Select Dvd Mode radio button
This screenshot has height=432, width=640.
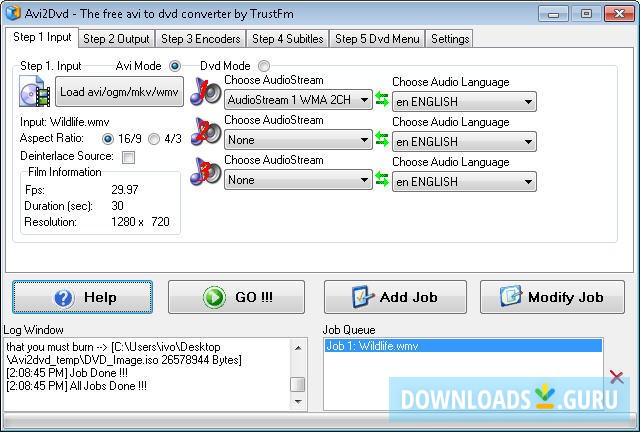click(264, 66)
